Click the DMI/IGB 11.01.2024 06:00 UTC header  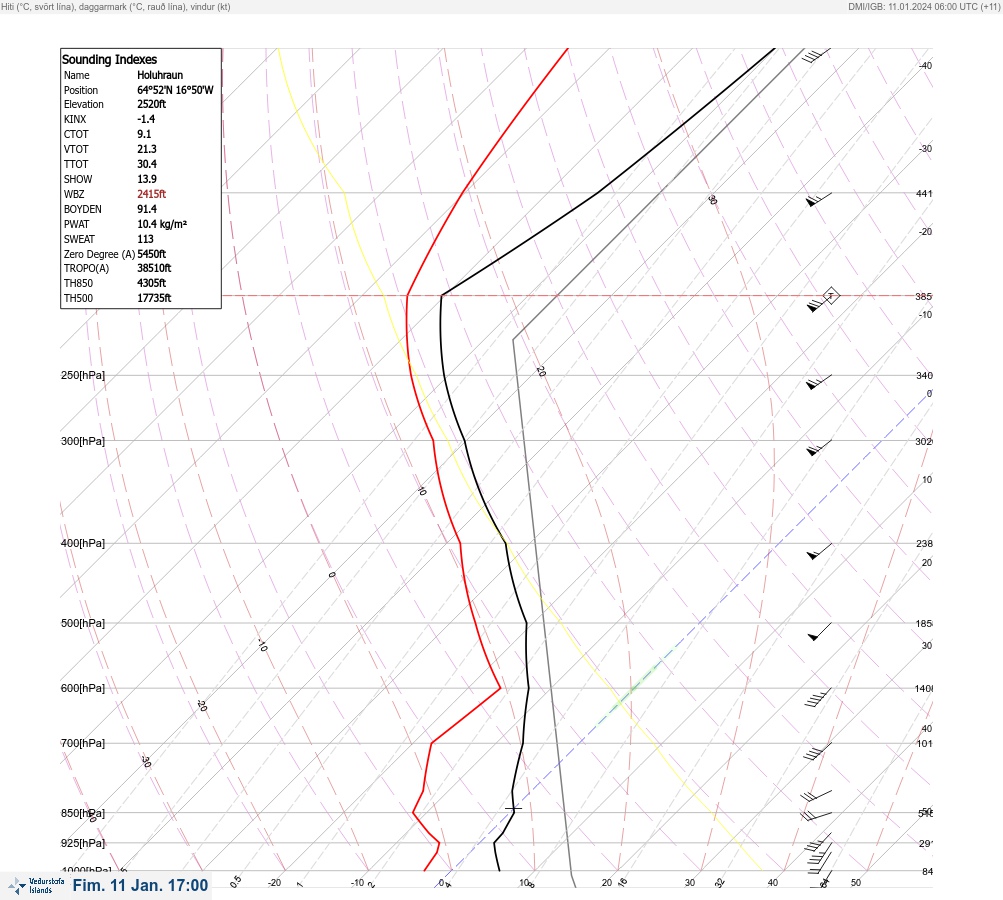924,6
